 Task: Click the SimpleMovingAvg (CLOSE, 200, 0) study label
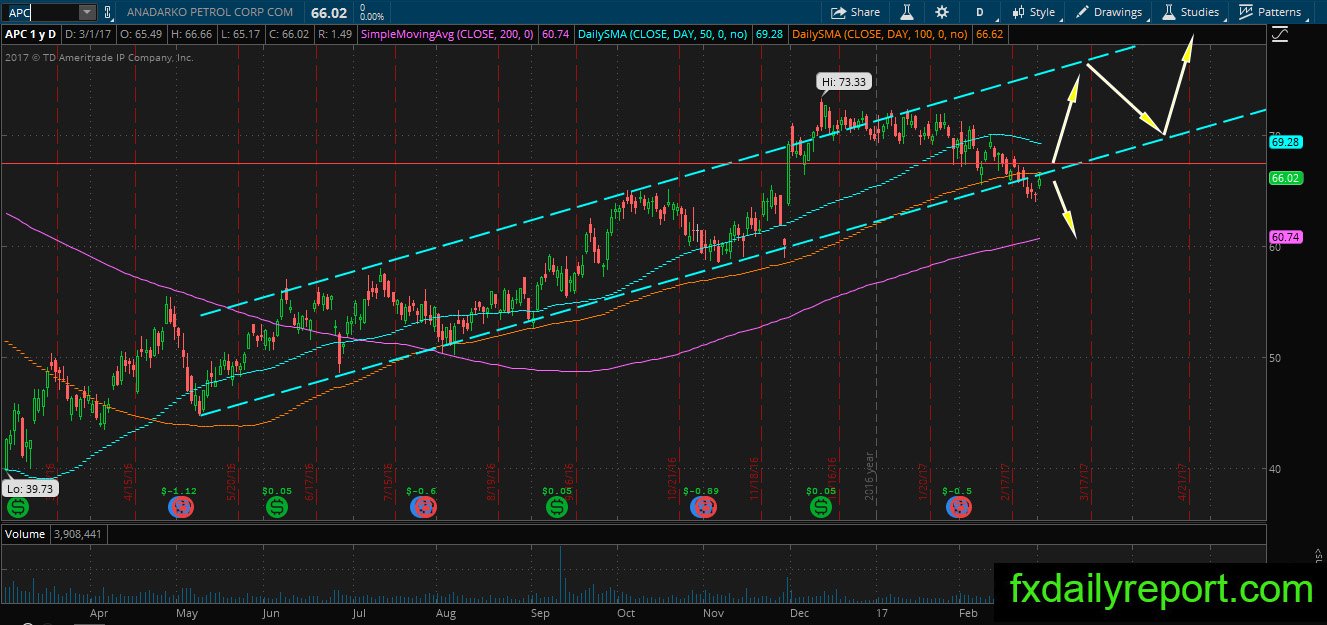coord(447,34)
